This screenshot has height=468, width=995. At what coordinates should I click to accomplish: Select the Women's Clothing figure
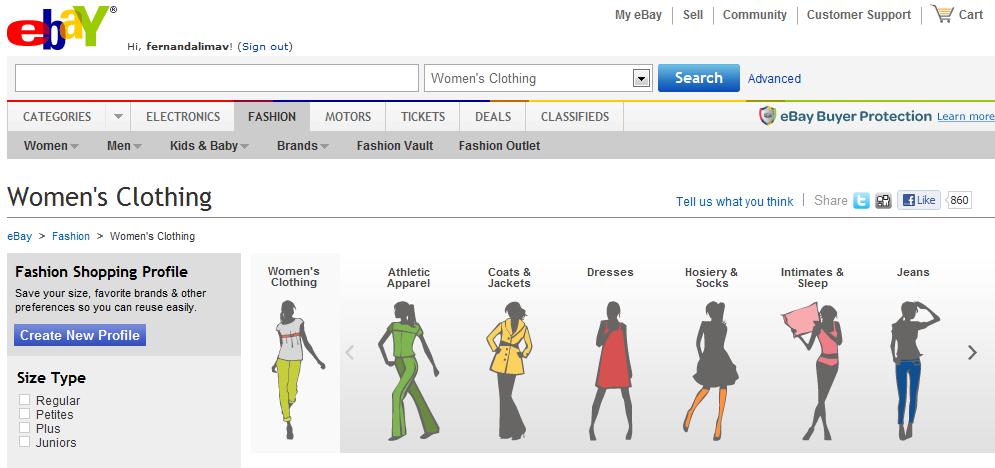click(x=296, y=370)
